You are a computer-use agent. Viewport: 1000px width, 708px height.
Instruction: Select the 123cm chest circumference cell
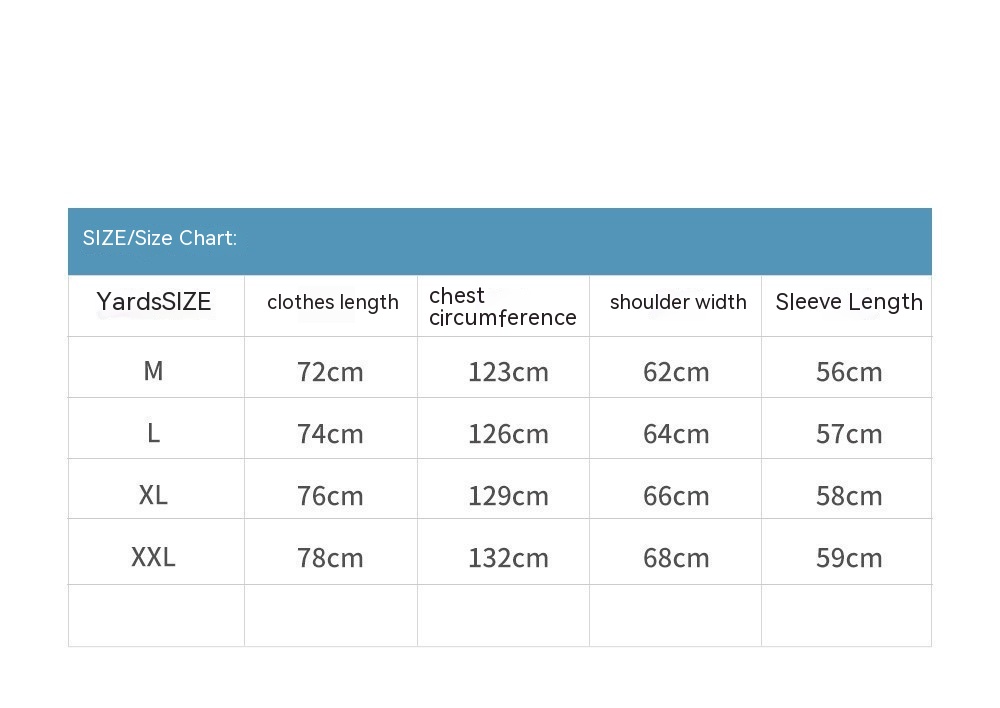point(508,372)
